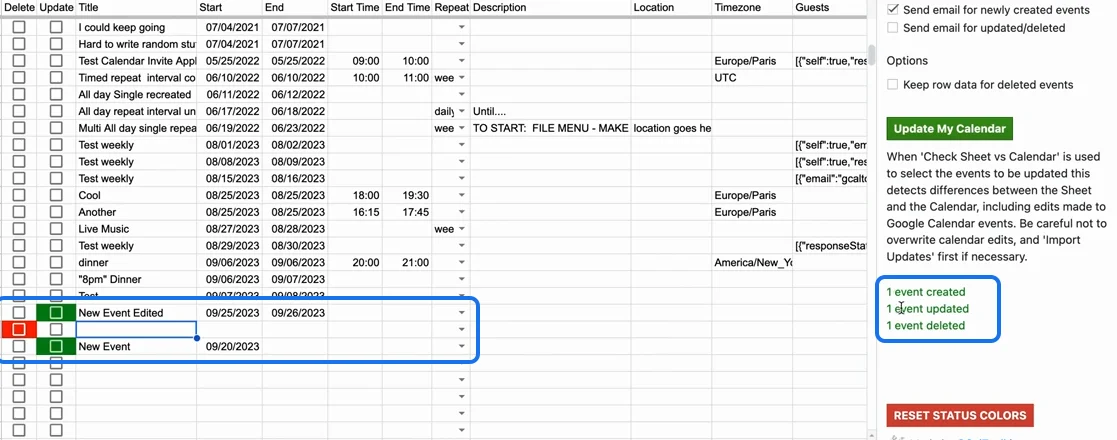The width and height of the screenshot is (1117, 440).
Task: Select '1 event created' status text
Action: click(925, 292)
